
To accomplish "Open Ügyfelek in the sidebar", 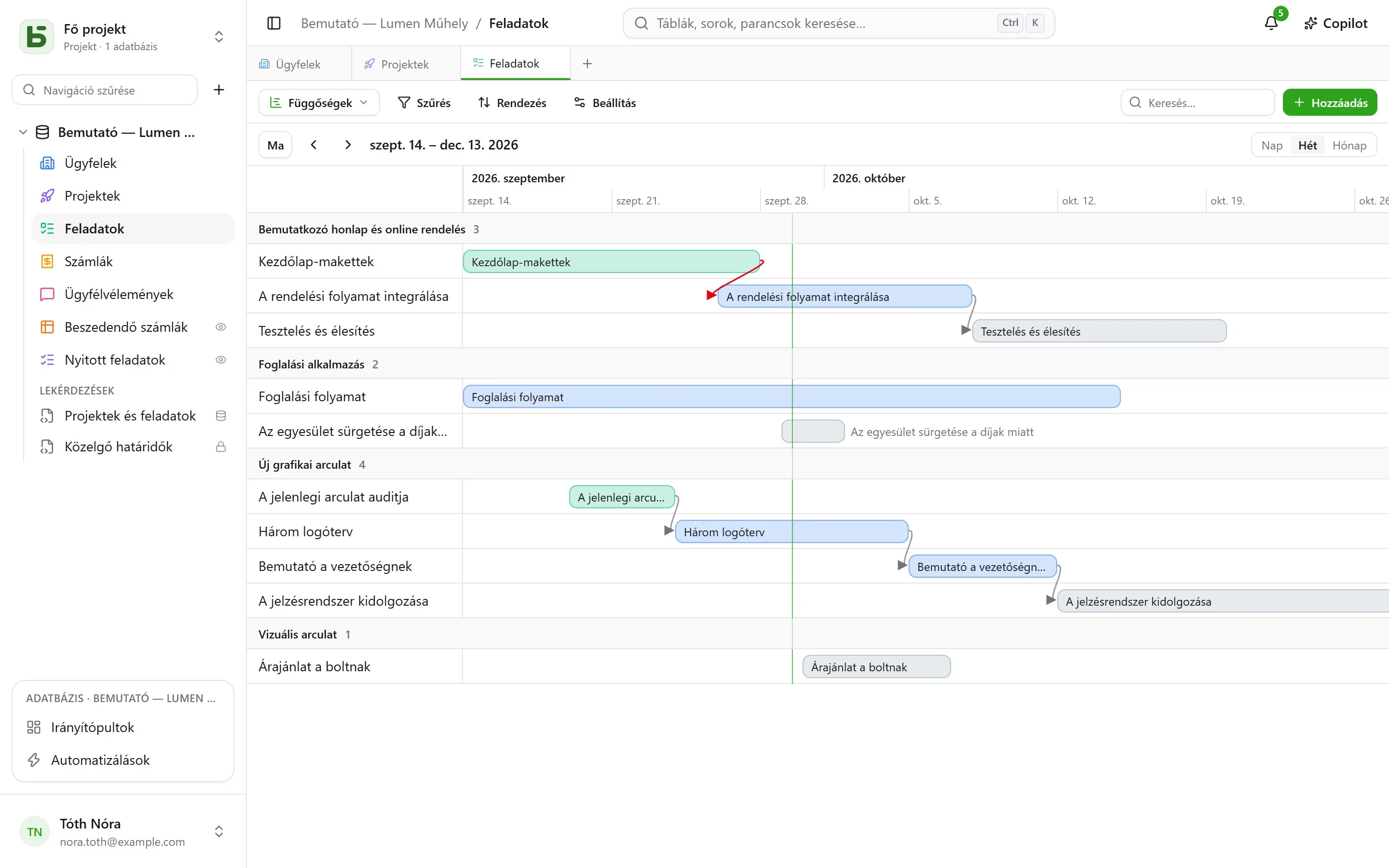I will (133, 163).
